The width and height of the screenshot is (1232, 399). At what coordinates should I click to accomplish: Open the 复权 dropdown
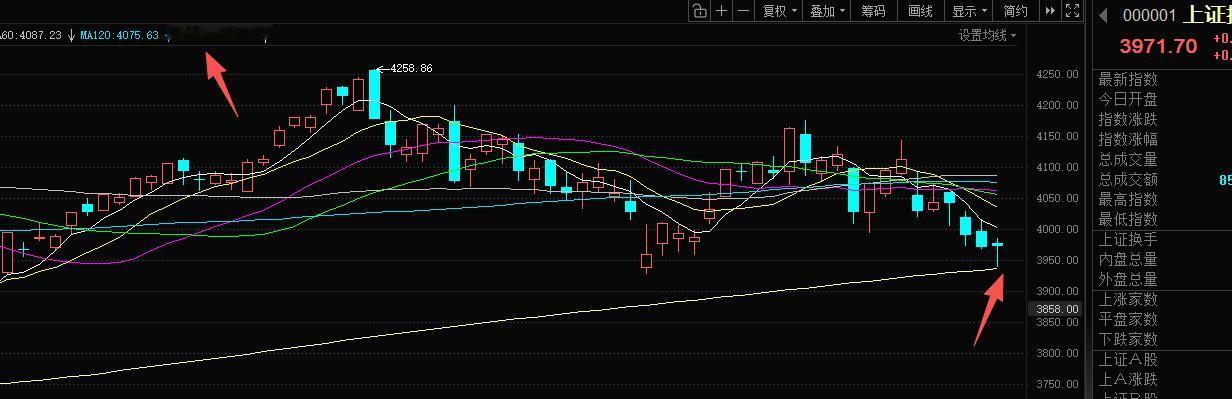[x=780, y=11]
